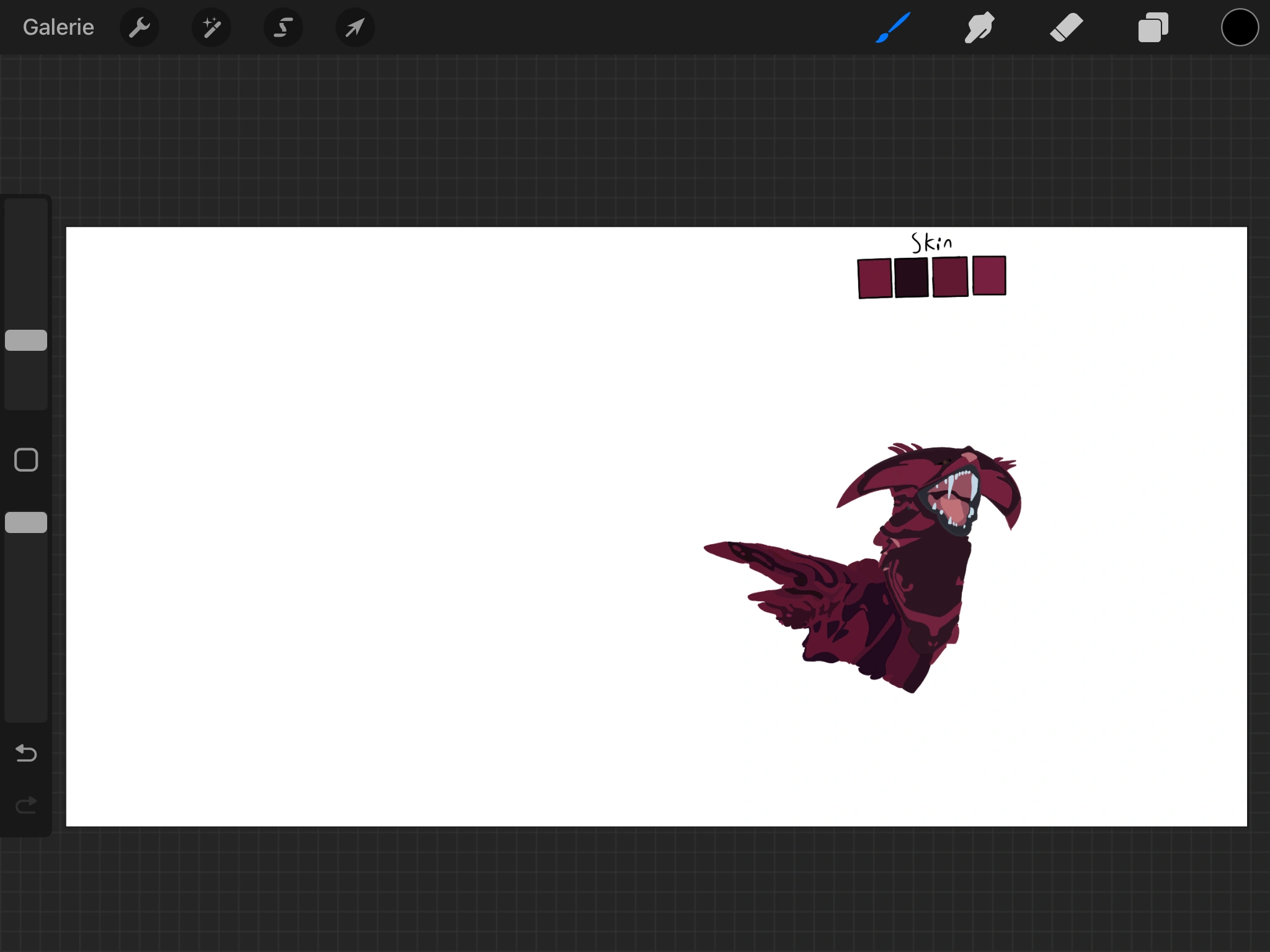Screen dimensions: 1270x952
Task: Activate the Selection S-shaped tool
Action: pos(283,27)
